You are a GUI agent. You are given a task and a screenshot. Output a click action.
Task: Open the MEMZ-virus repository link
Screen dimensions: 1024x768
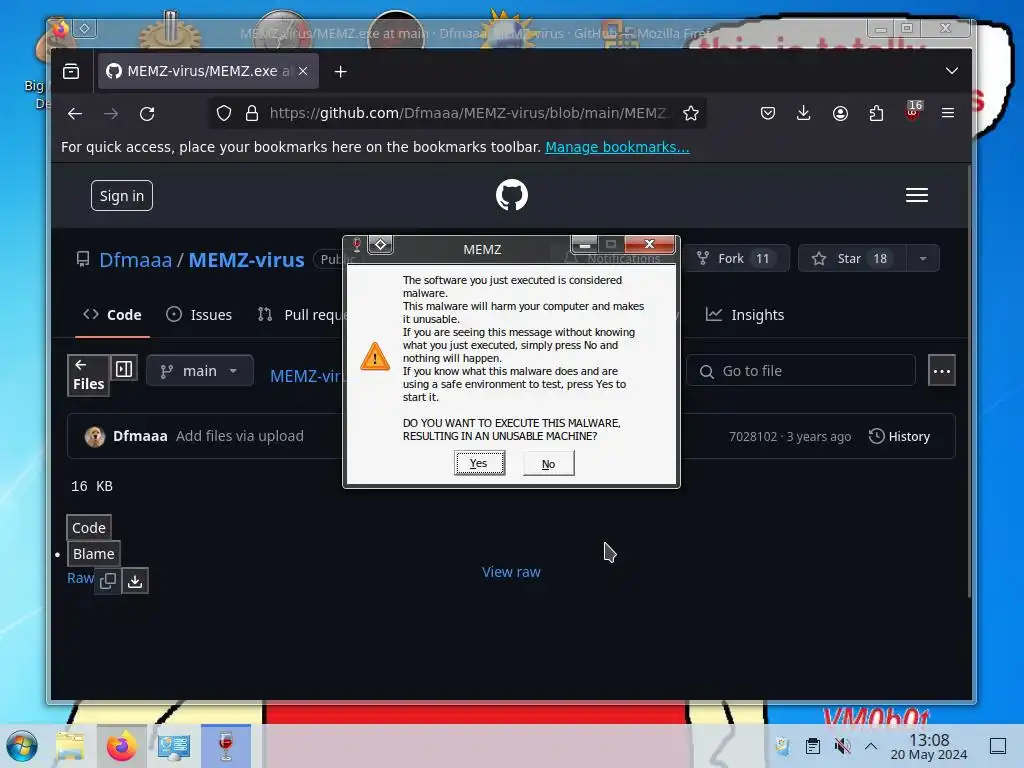(x=246, y=260)
